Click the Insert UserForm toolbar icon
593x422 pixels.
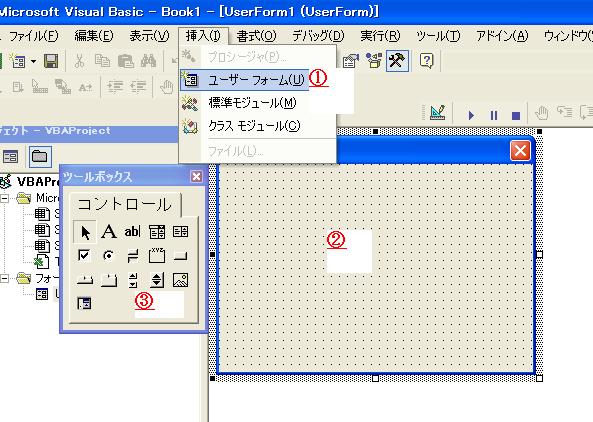point(18,61)
